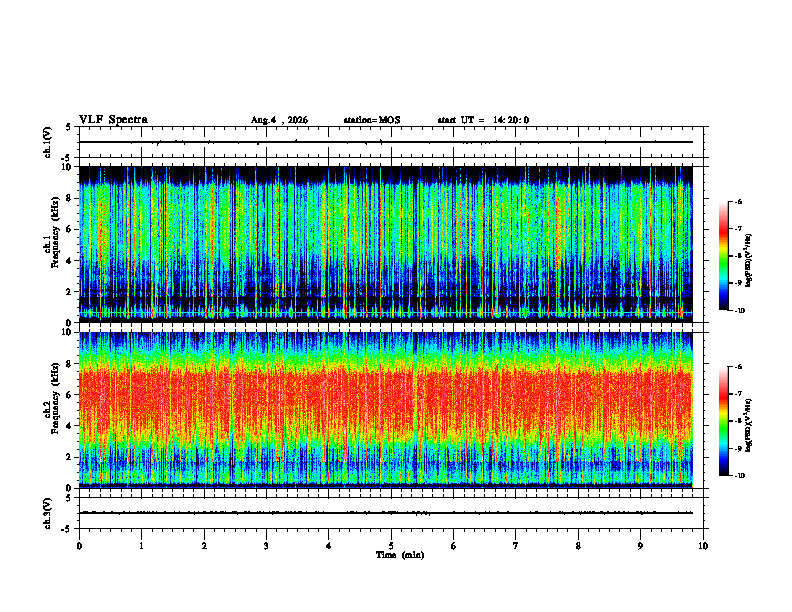
Task: Click the "10" tick on time axis
Action: pyautogui.click(x=703, y=546)
